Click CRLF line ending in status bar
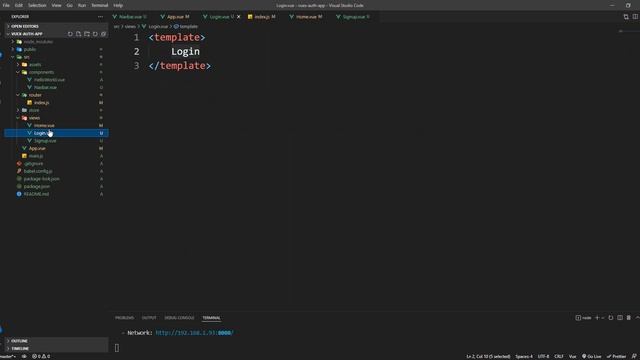The width and height of the screenshot is (640, 360). (559, 356)
